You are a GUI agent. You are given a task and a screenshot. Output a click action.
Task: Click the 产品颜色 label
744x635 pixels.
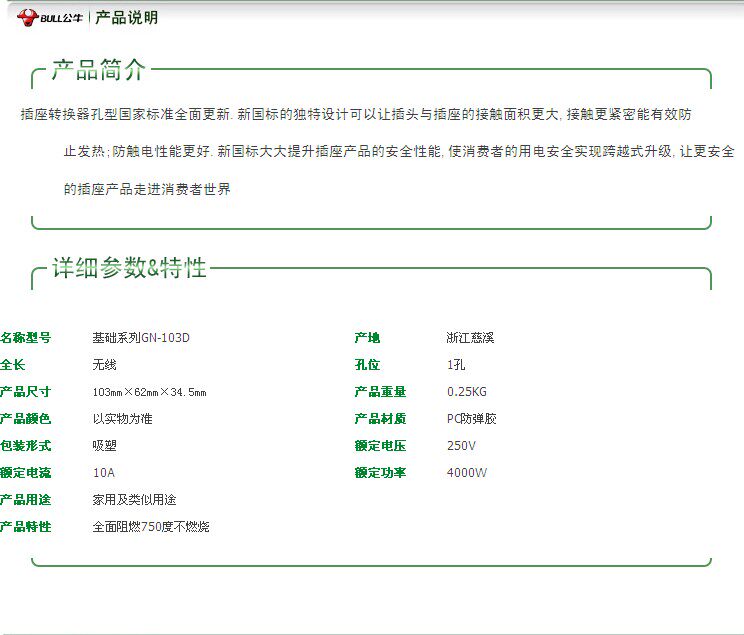25,419
